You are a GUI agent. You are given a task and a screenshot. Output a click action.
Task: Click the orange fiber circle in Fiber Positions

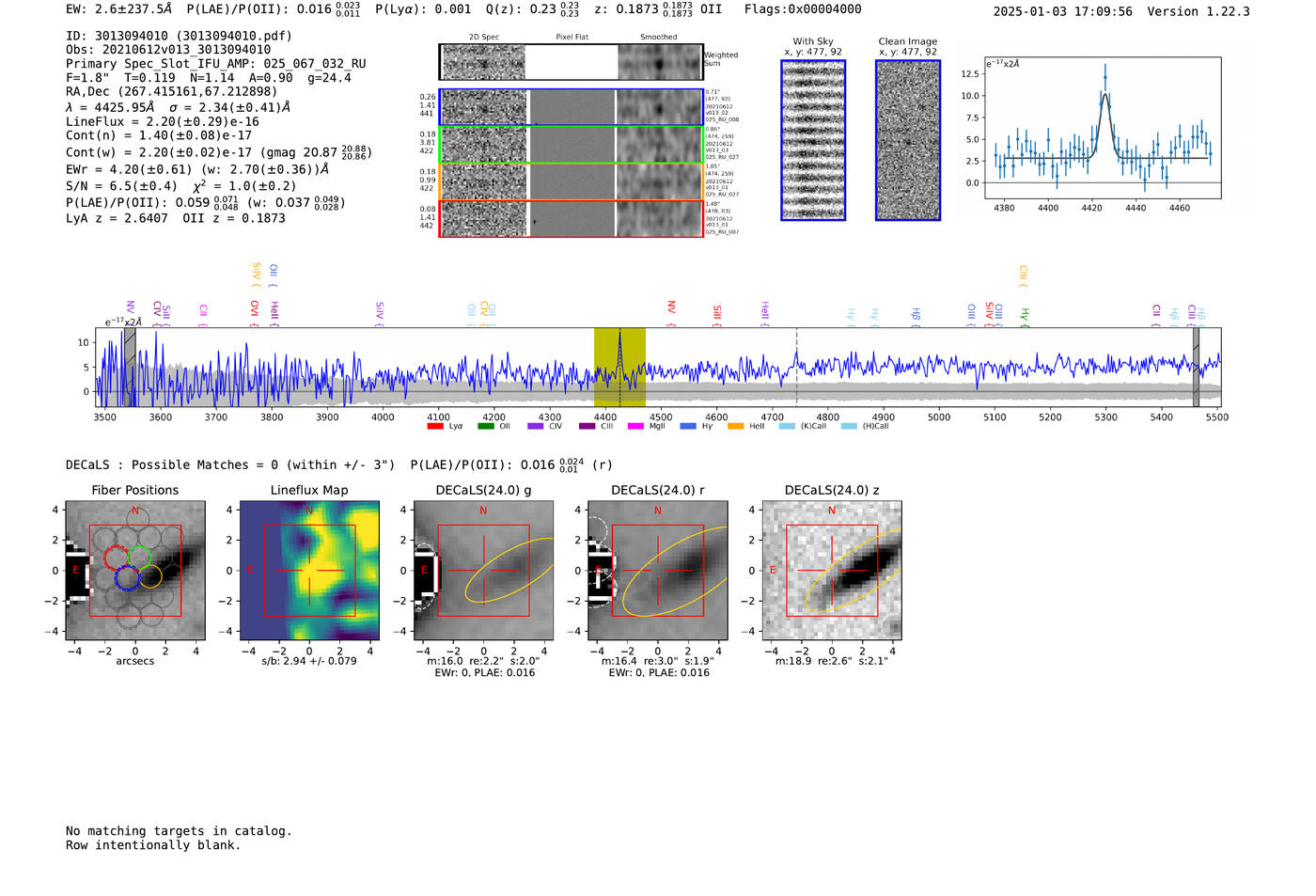pyautogui.click(x=150, y=576)
